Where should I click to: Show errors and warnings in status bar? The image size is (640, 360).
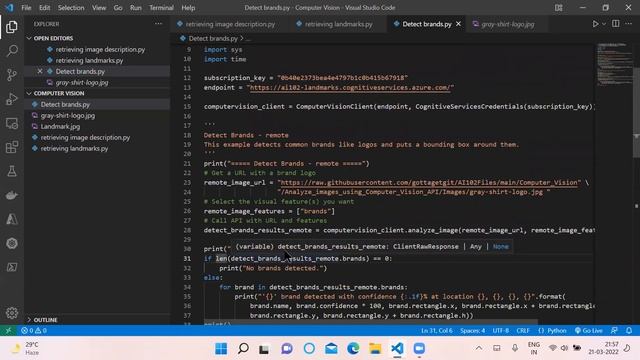pyautogui.click(x=34, y=330)
